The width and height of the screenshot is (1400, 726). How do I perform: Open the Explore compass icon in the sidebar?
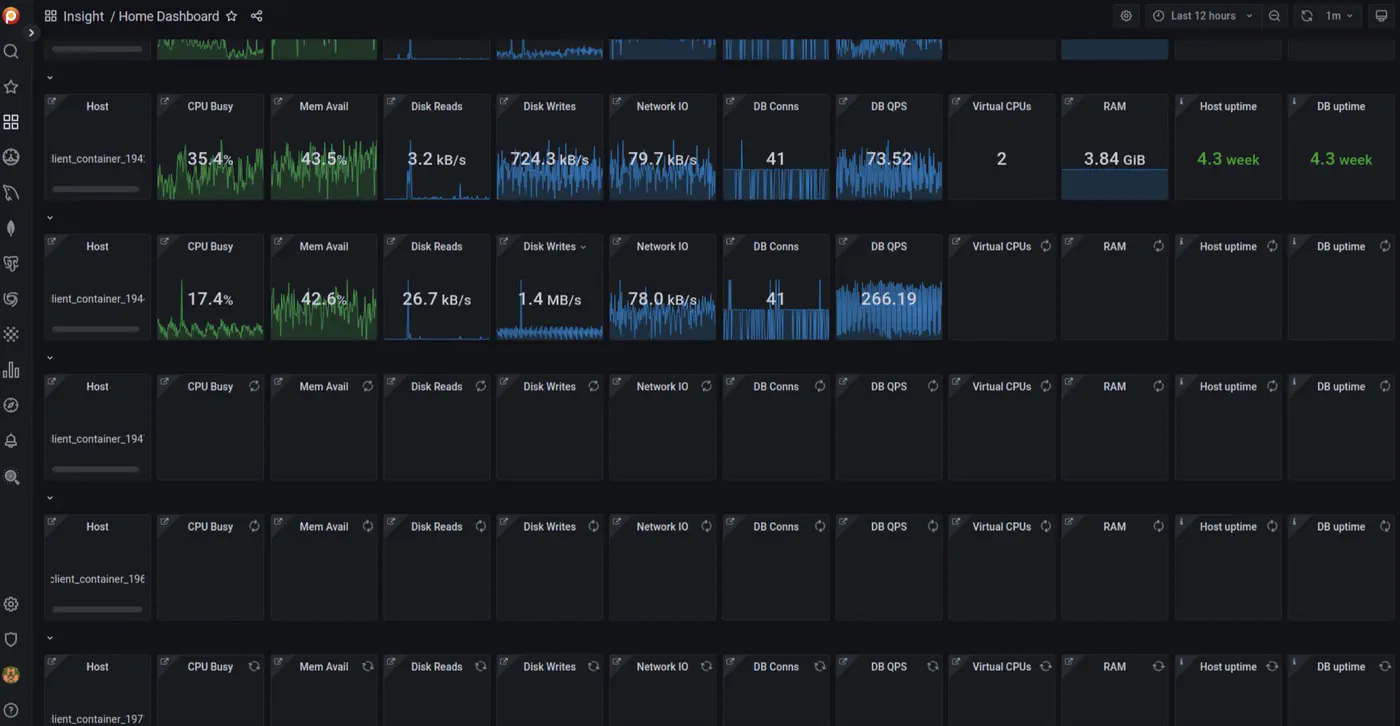click(11, 405)
